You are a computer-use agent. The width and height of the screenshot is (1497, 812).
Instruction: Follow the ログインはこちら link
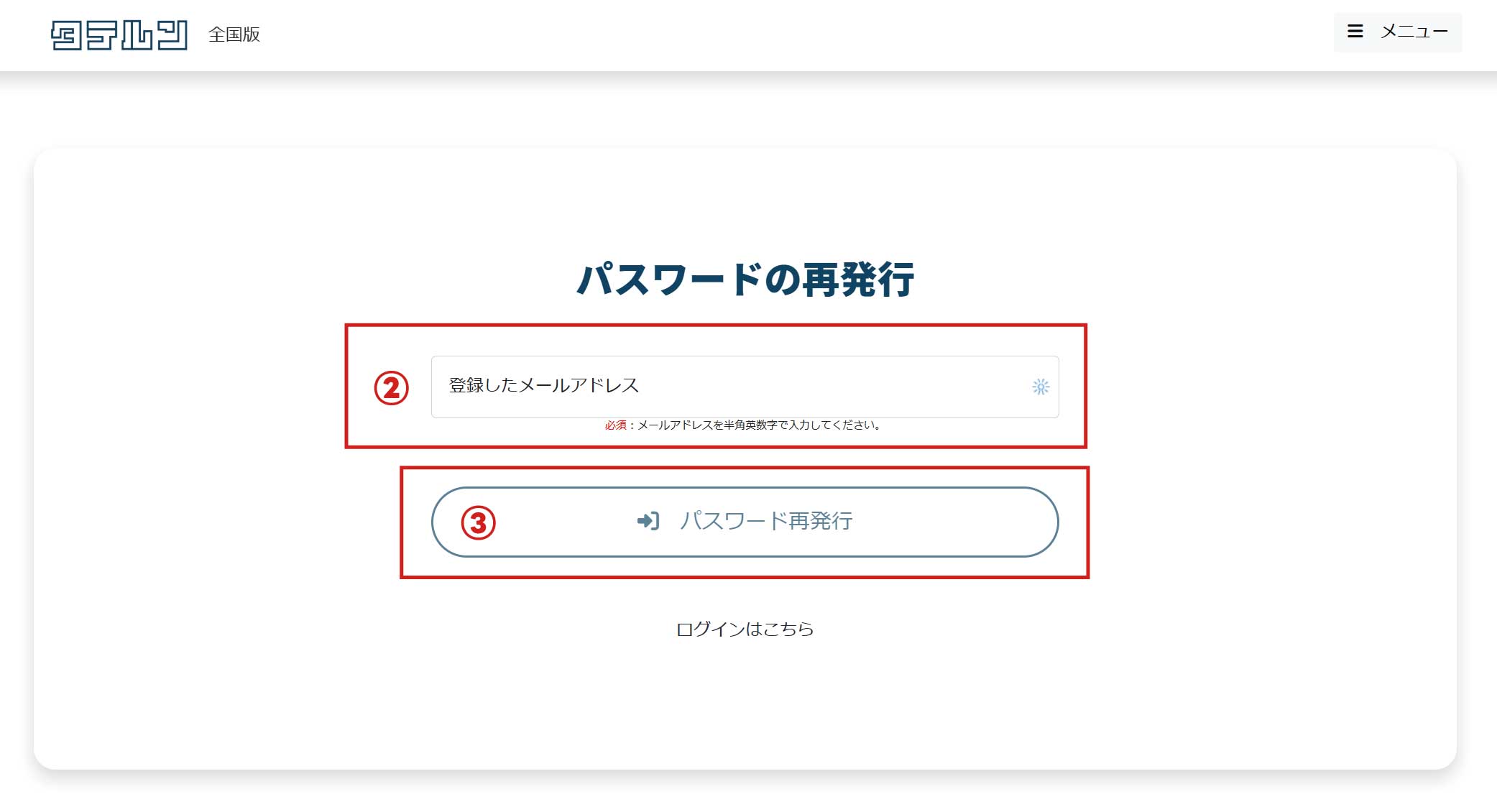(x=745, y=629)
